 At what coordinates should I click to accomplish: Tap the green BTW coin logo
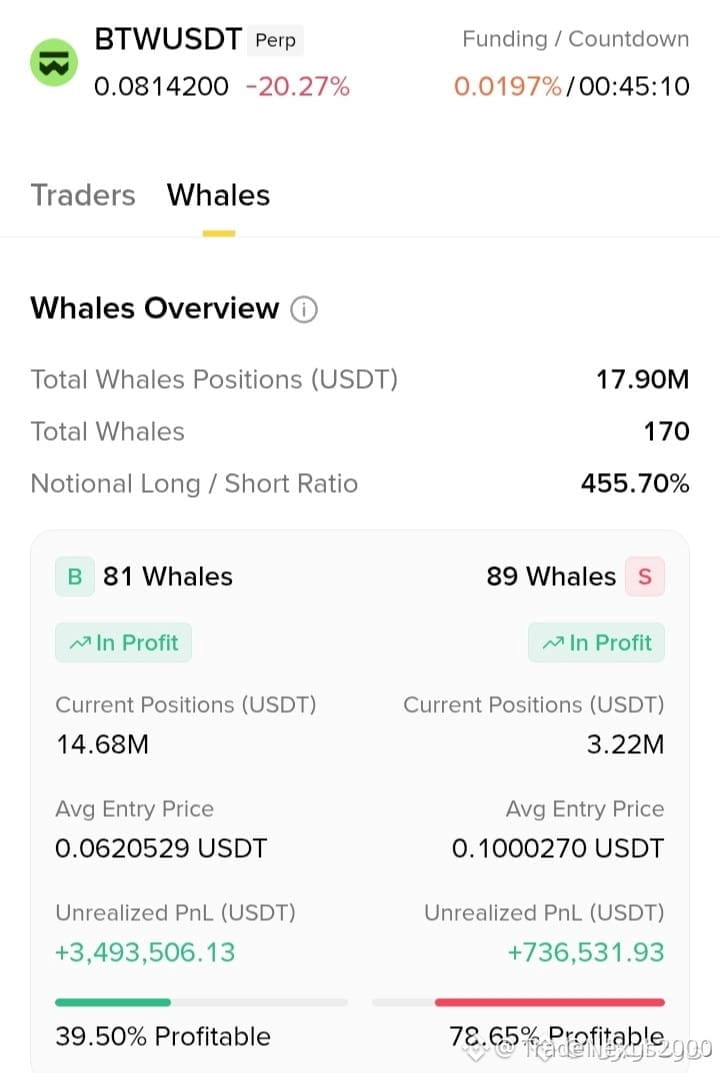54,63
